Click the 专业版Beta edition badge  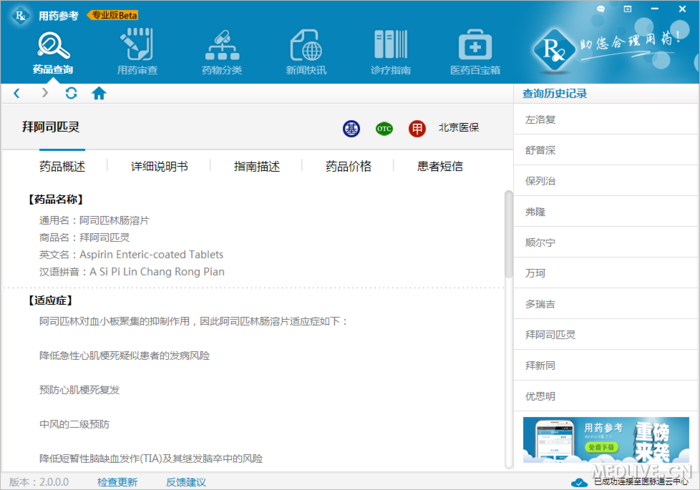(113, 15)
